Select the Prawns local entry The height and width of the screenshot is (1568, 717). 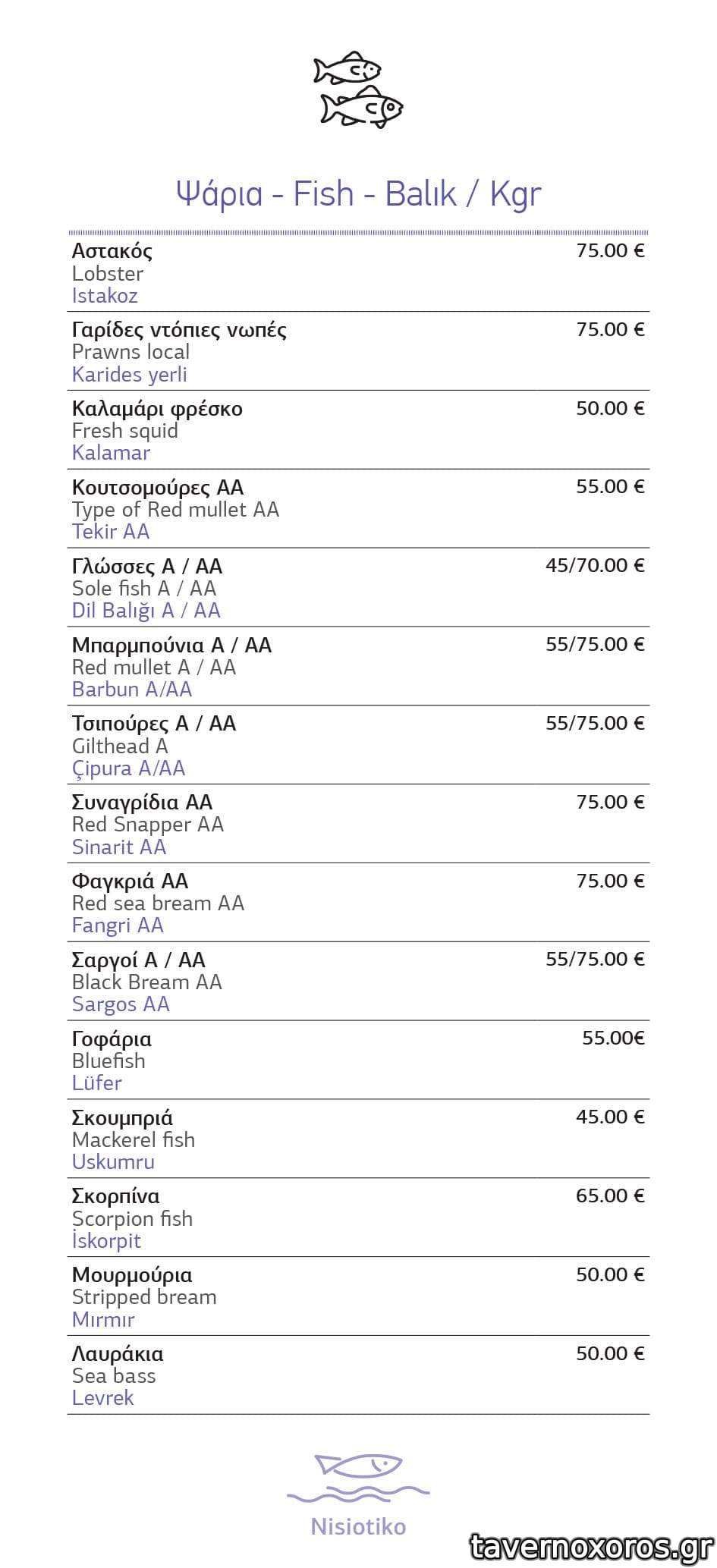131,352
